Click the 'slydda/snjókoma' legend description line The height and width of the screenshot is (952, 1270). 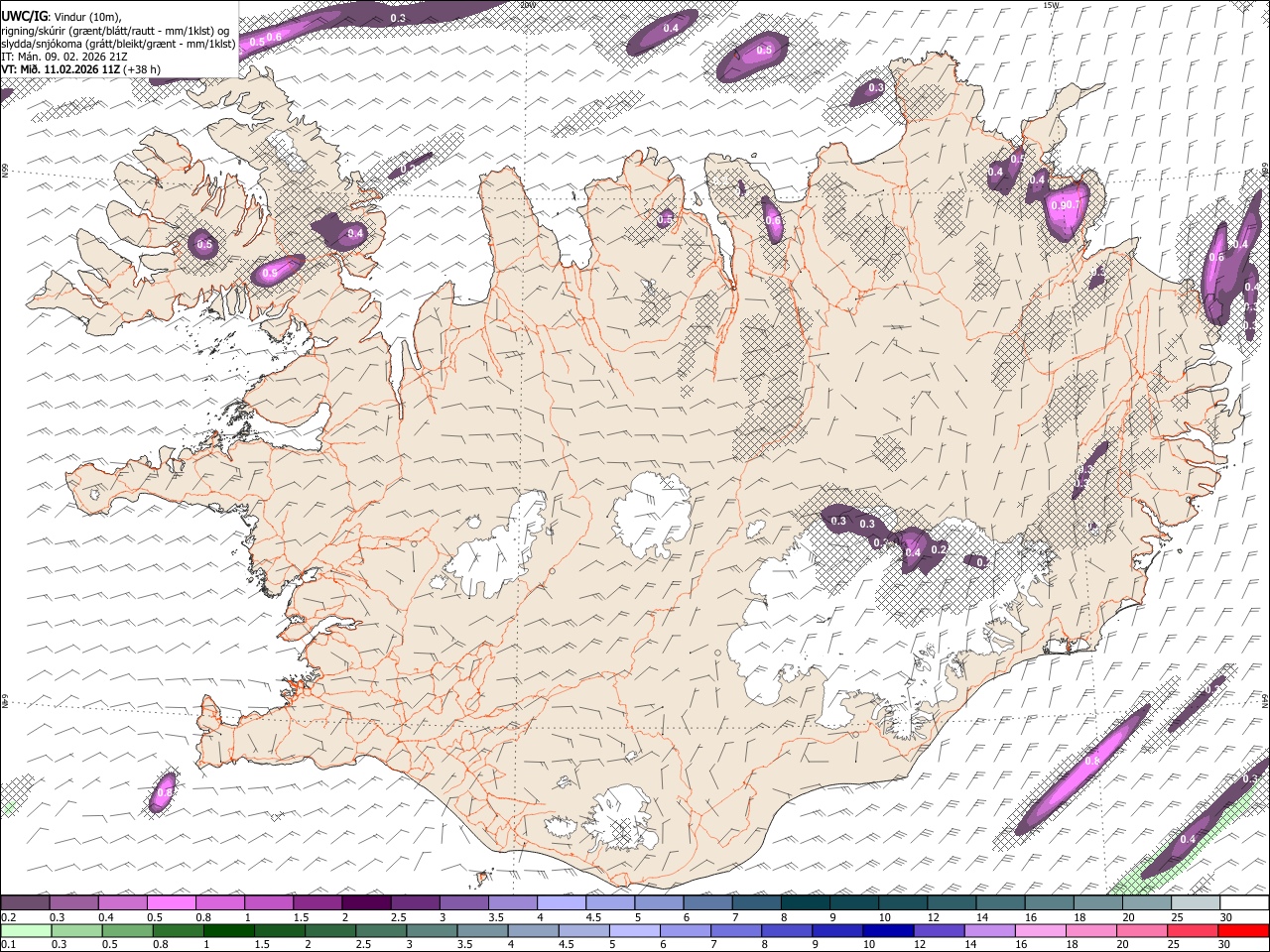119,44
